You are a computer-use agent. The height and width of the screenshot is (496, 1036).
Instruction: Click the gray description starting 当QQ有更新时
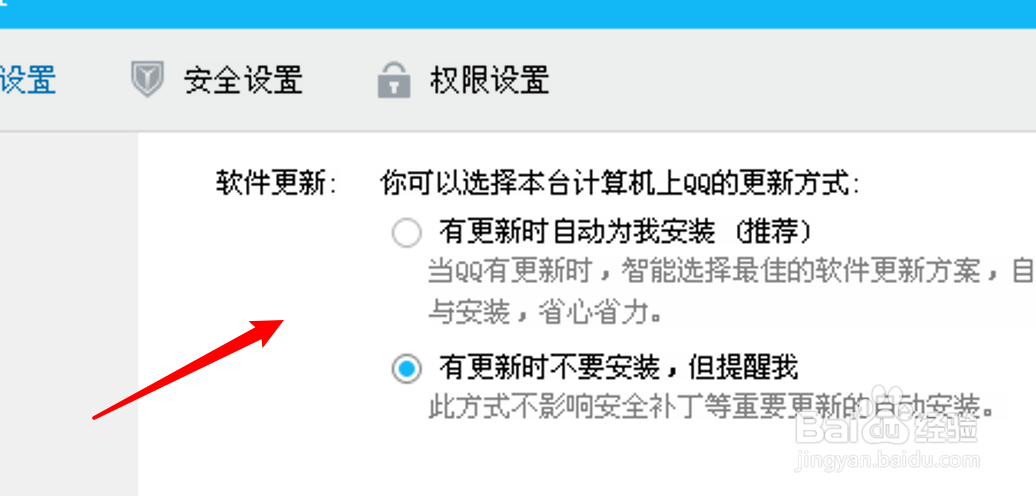pyautogui.click(x=731, y=271)
